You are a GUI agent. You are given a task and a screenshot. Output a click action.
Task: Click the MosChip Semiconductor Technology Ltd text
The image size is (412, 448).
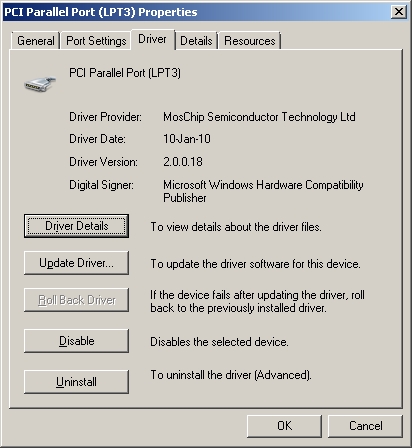(259, 117)
